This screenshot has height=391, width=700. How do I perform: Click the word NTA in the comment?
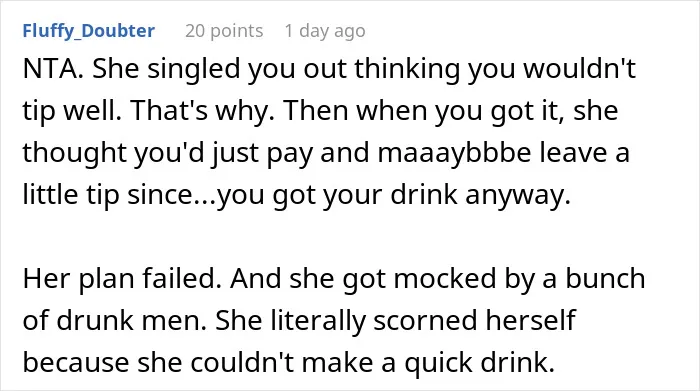[50, 69]
